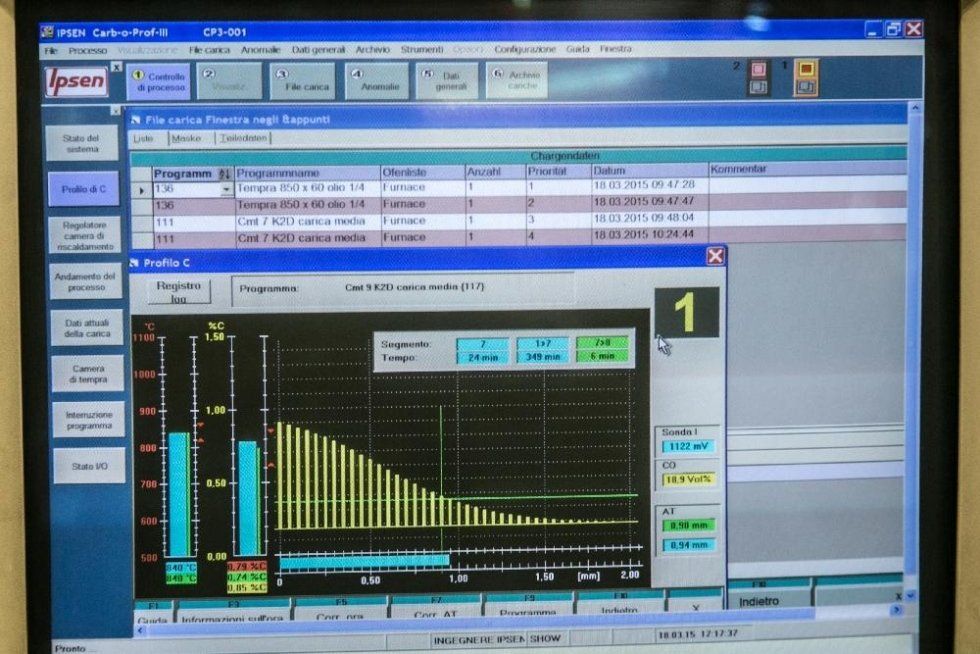Open Dati generali toolbar button number 5
The image size is (980, 654).
(x=446, y=81)
